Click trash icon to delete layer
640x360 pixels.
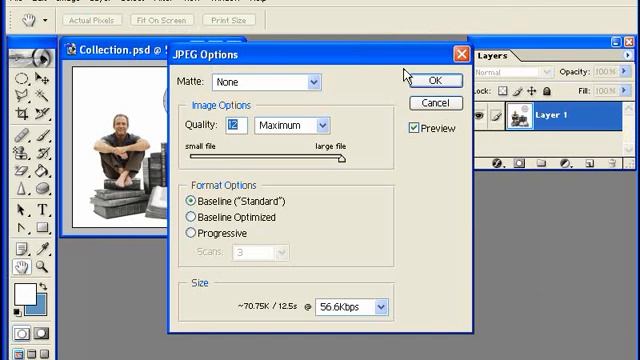[612, 163]
